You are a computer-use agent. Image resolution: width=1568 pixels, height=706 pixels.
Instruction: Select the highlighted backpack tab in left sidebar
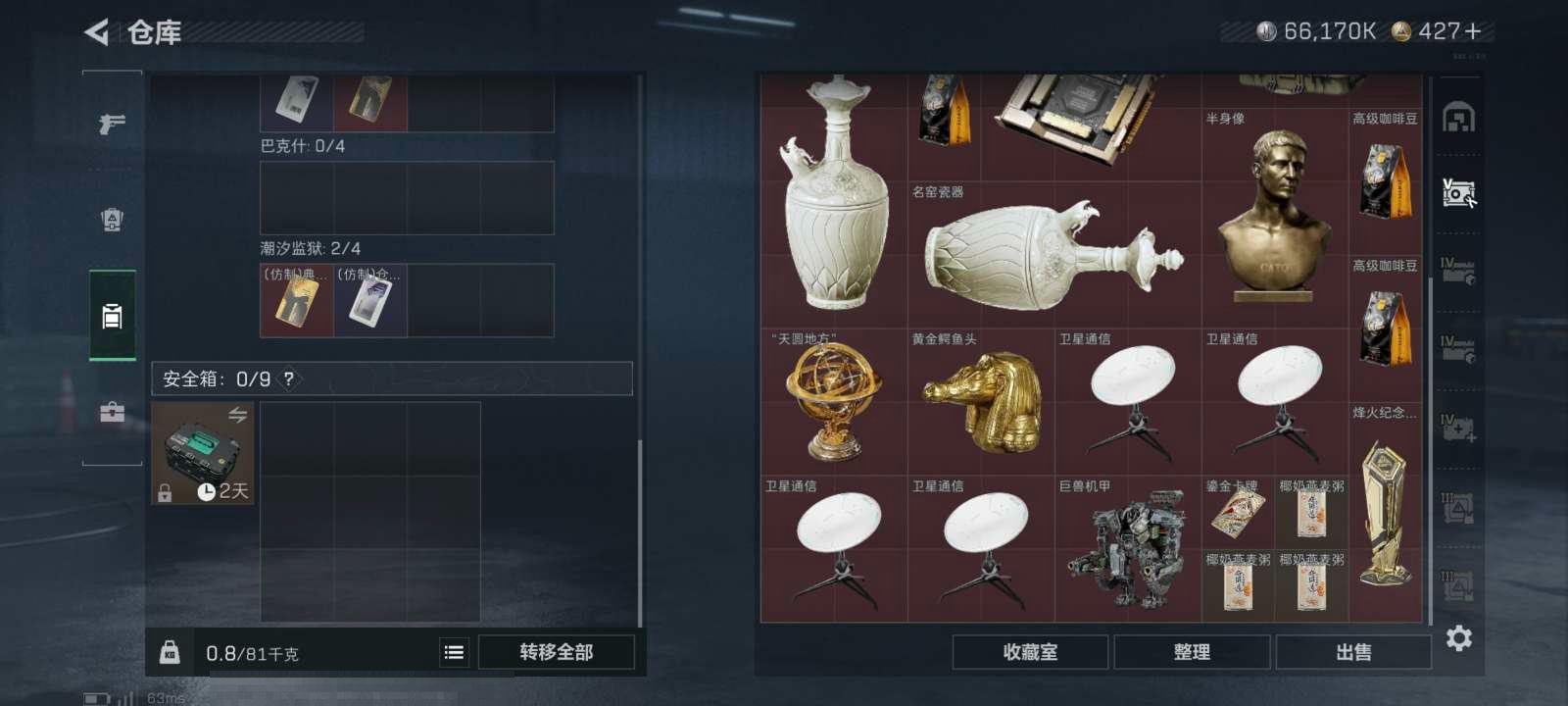[x=113, y=316]
